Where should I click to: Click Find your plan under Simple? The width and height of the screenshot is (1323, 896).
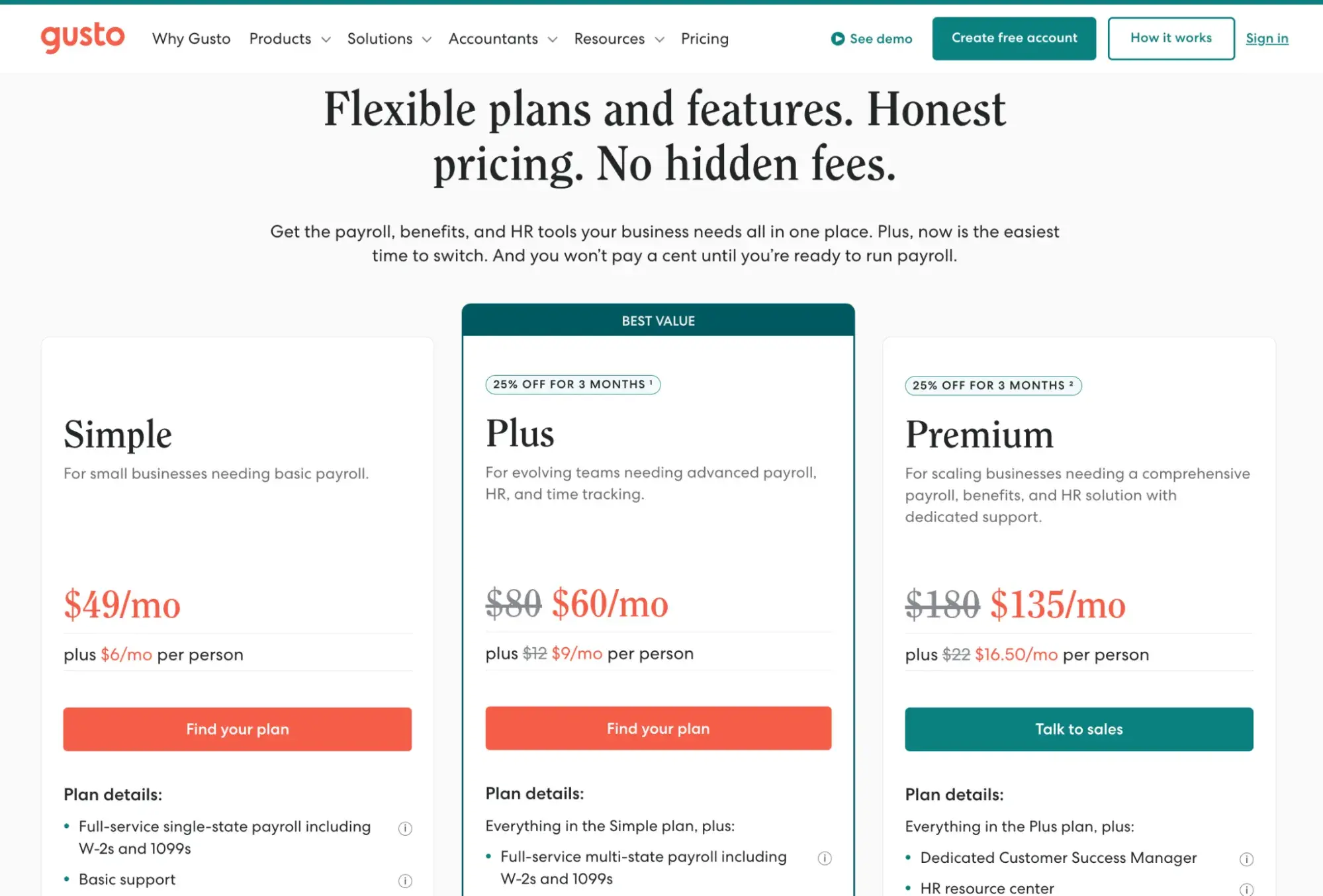[x=238, y=729]
